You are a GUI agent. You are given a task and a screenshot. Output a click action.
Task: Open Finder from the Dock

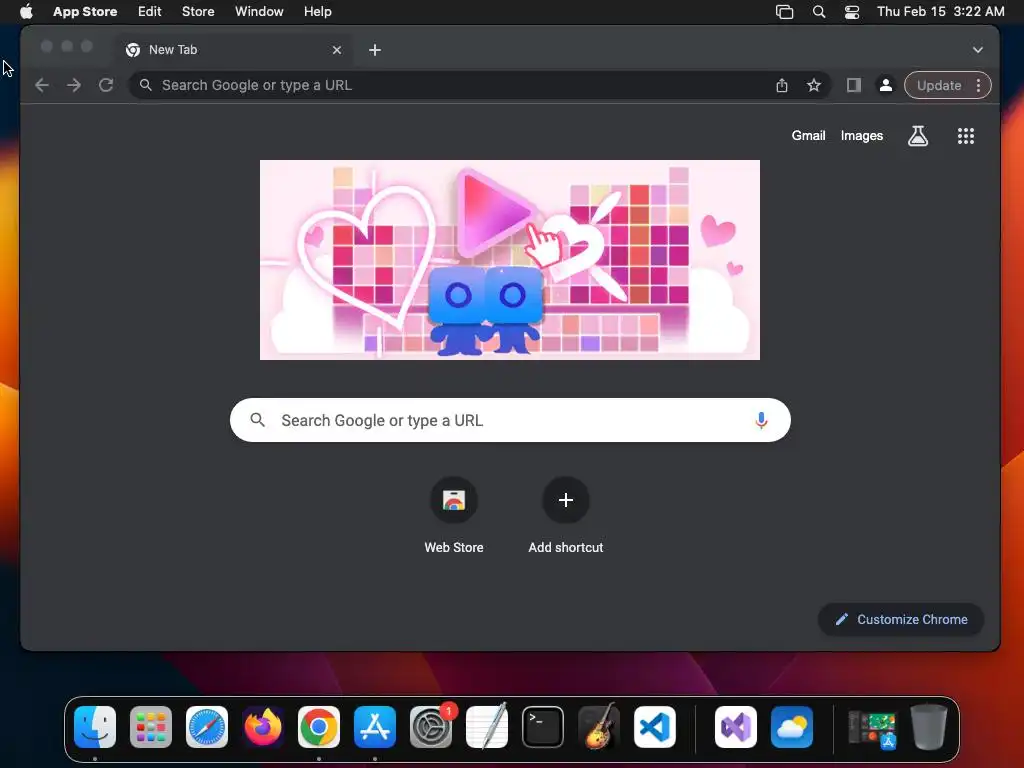click(x=95, y=727)
